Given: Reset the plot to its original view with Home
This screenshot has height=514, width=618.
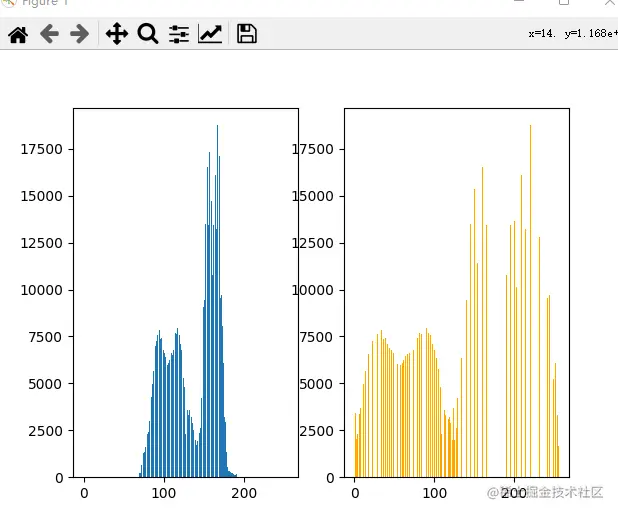Looking at the screenshot, I should pyautogui.click(x=18, y=34).
